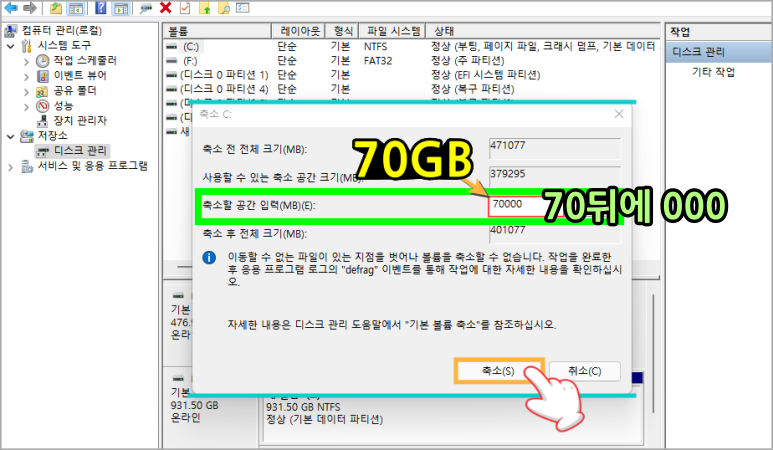Click the properties checkmark toolbar icon
This screenshot has width=773, height=450.
coord(185,7)
